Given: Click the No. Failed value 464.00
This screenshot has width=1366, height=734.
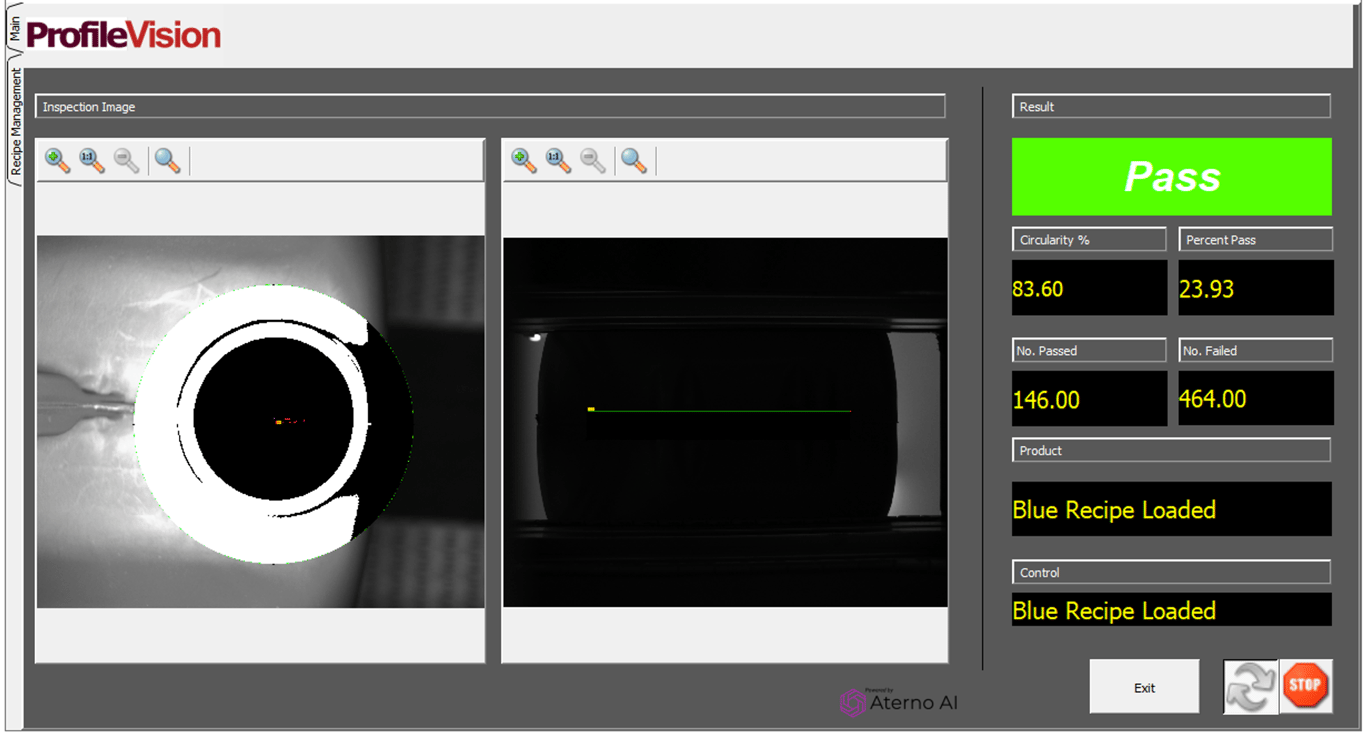Looking at the screenshot, I should (1256, 399).
